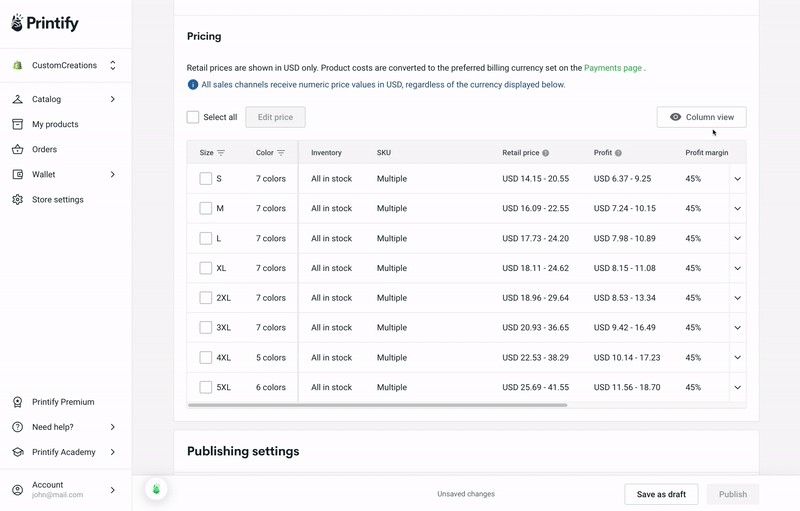Viewport: 800px width, 511px height.
Task: Click the Profit help icon
Action: (618, 153)
